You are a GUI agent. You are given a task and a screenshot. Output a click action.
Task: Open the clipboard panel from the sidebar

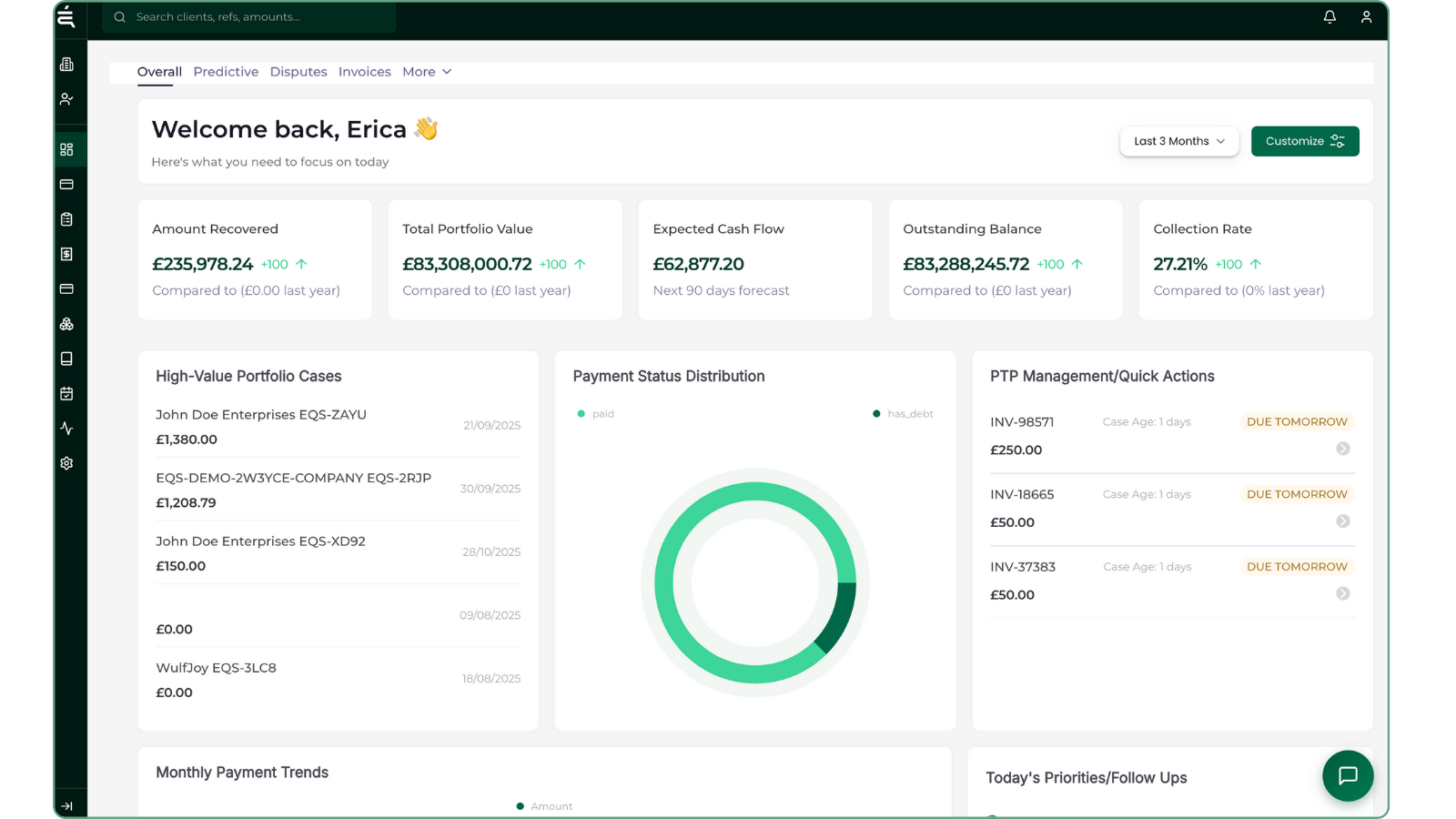coord(67,218)
